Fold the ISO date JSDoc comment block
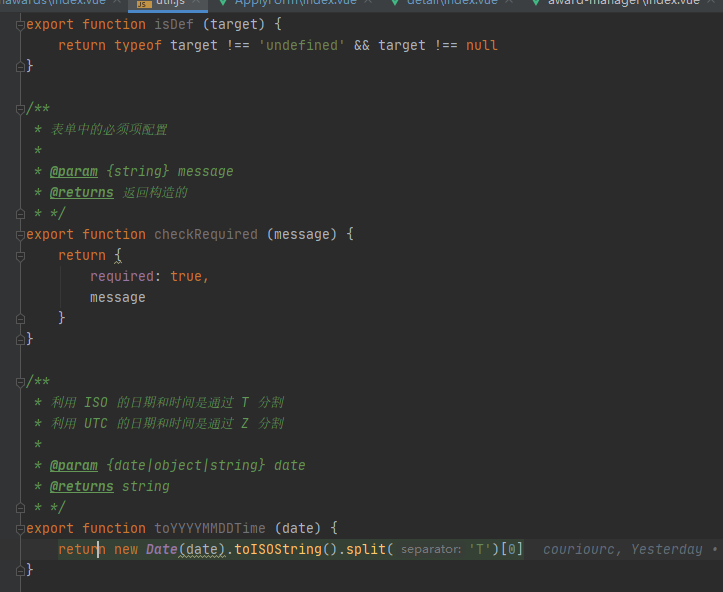The image size is (723, 592). pos(20,381)
